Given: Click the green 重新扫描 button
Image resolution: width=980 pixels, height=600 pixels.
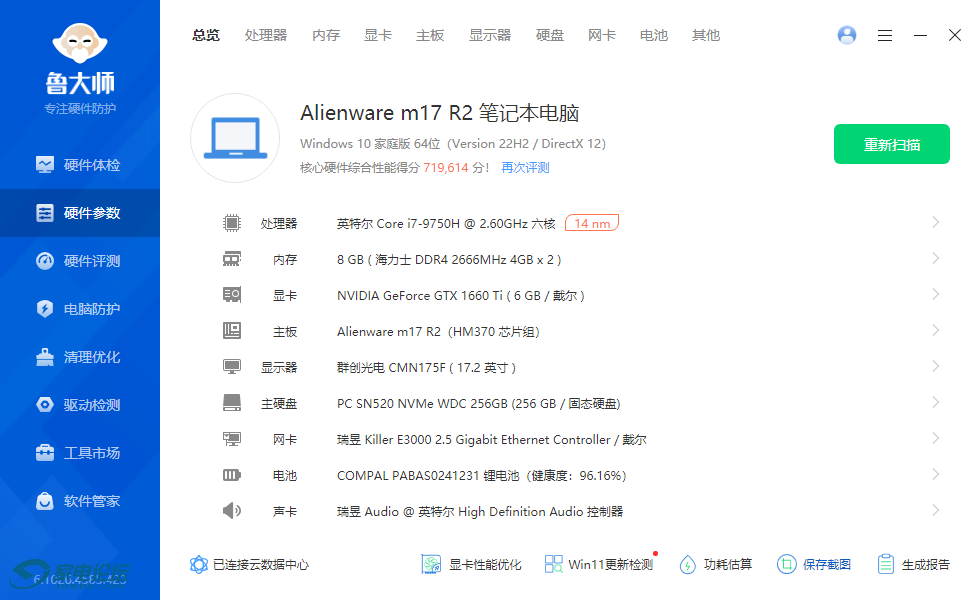Looking at the screenshot, I should point(892,144).
